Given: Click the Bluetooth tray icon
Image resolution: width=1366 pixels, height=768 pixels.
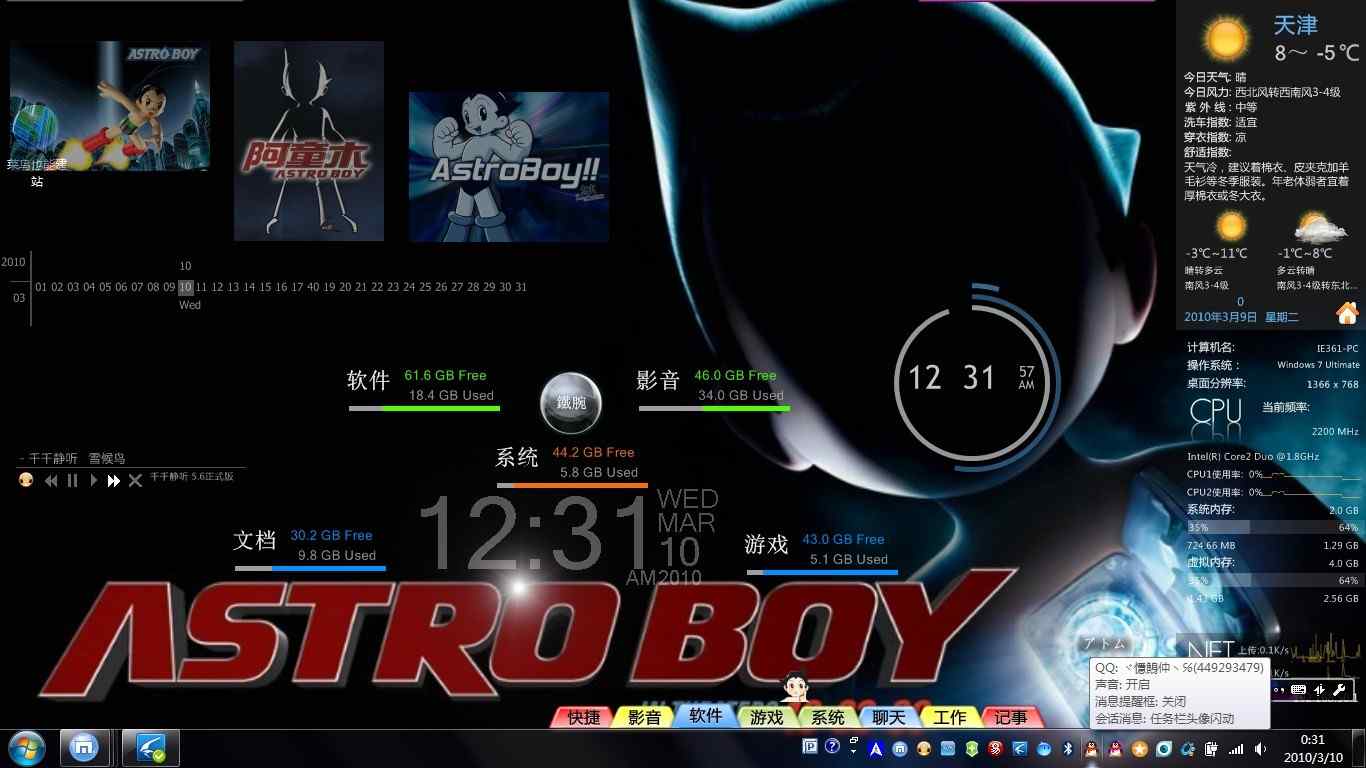Looking at the screenshot, I should pos(1067,748).
